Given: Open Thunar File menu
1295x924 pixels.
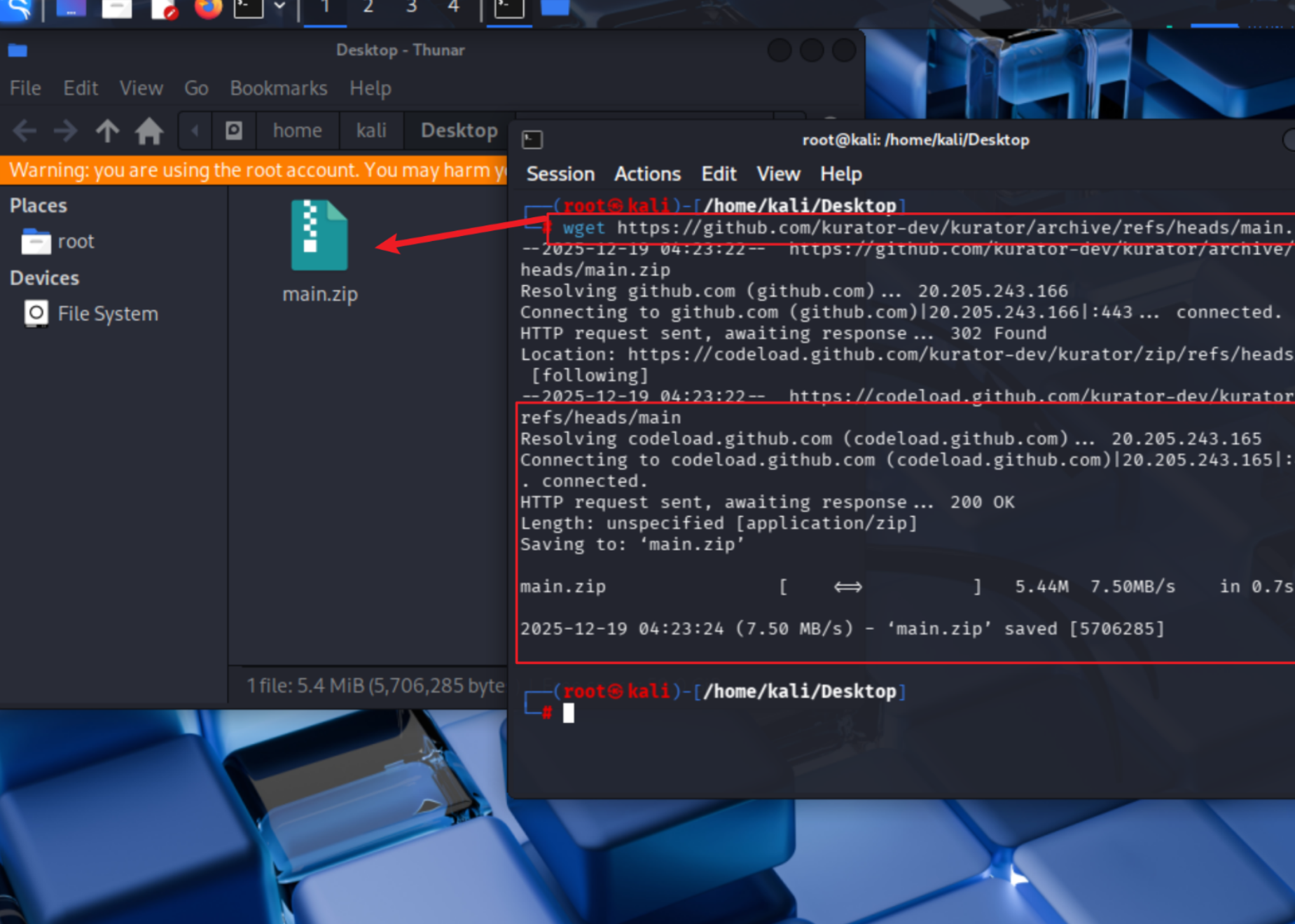Looking at the screenshot, I should click(25, 88).
